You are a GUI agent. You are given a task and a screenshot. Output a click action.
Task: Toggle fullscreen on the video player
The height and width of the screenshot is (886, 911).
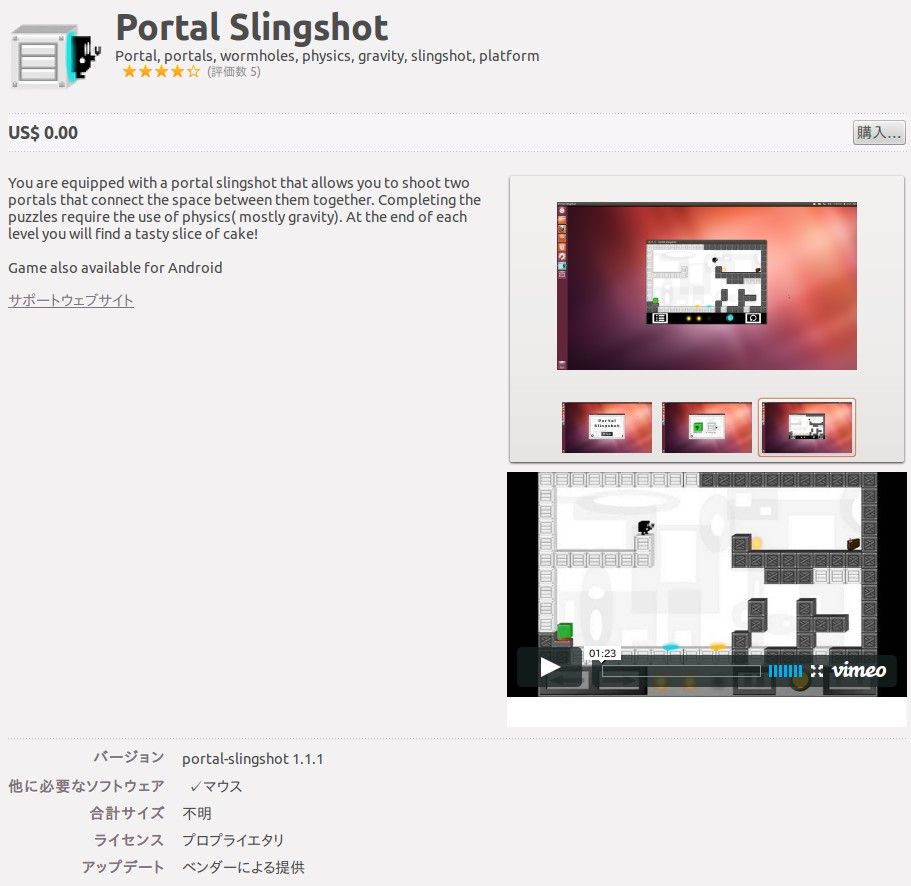(x=817, y=670)
